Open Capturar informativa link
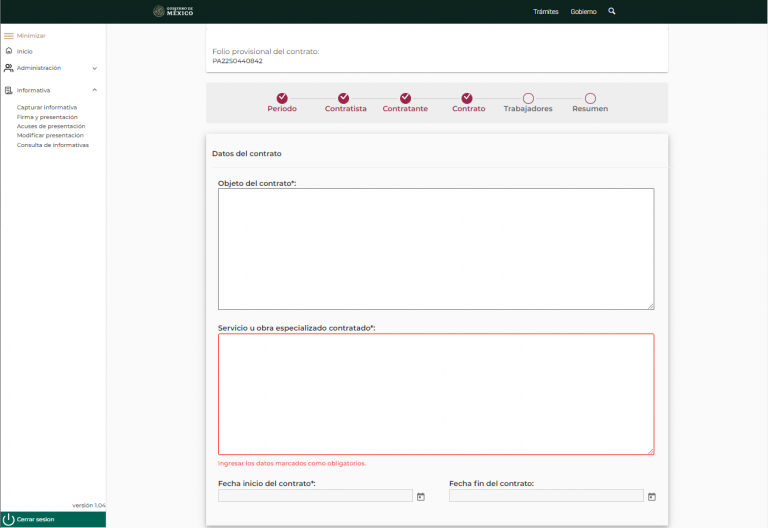Screen dimensions: 768x528 coord(47,107)
